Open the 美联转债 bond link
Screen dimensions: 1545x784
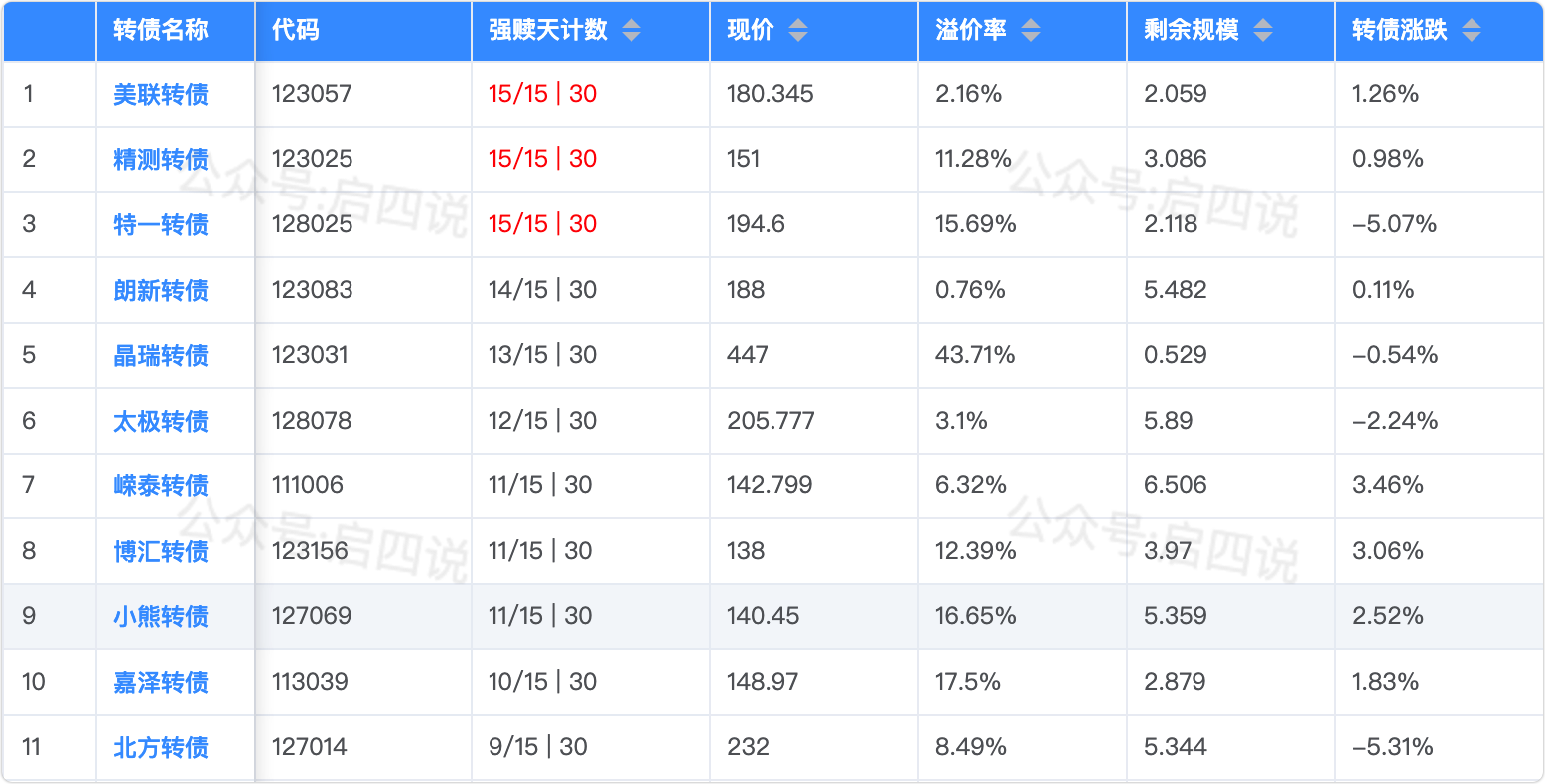[x=161, y=94]
